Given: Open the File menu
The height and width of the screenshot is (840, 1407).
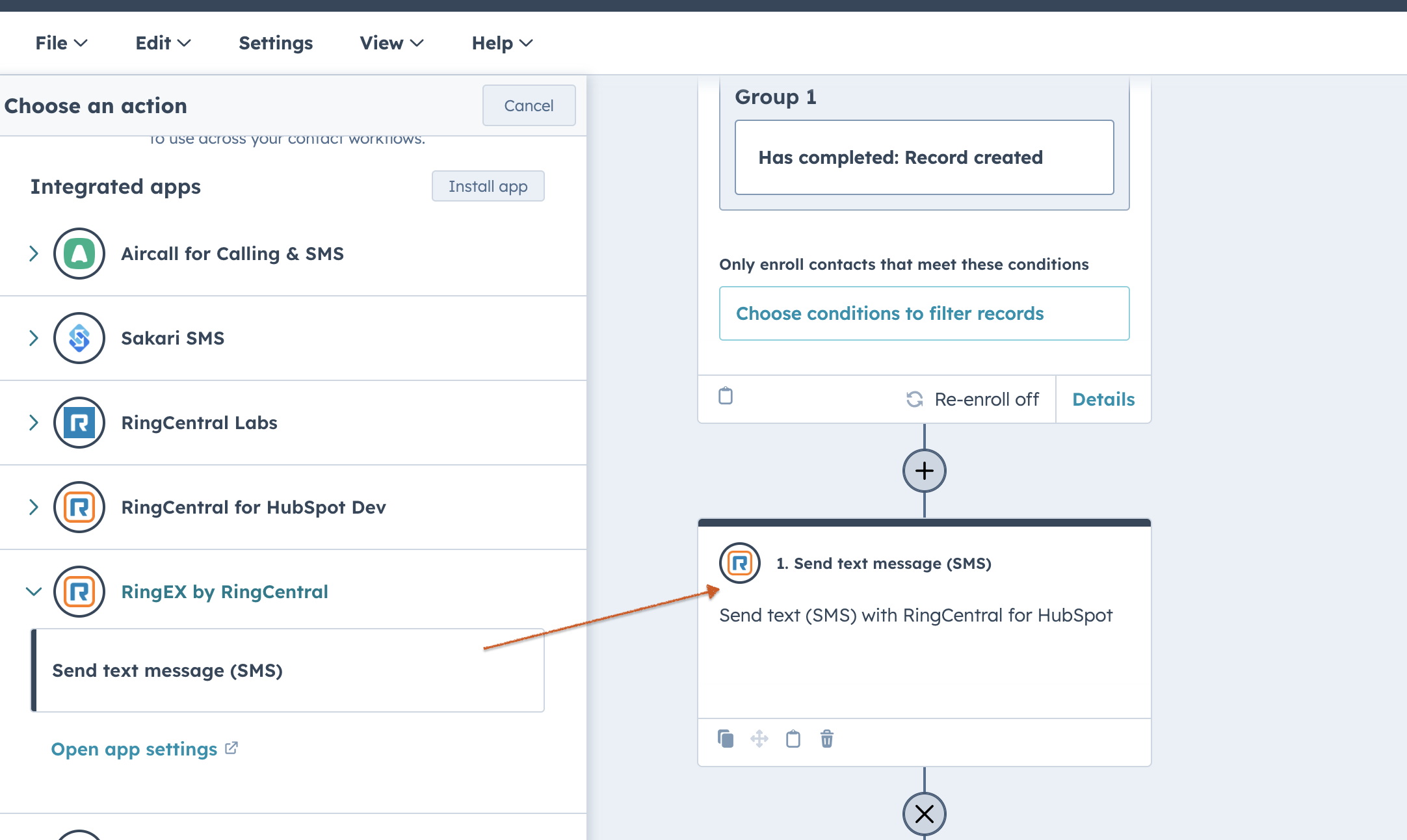Looking at the screenshot, I should (x=61, y=43).
